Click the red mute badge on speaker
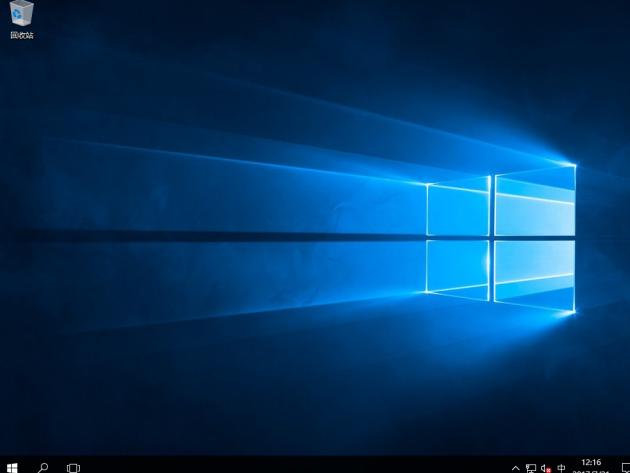The width and height of the screenshot is (630, 473). click(548, 469)
